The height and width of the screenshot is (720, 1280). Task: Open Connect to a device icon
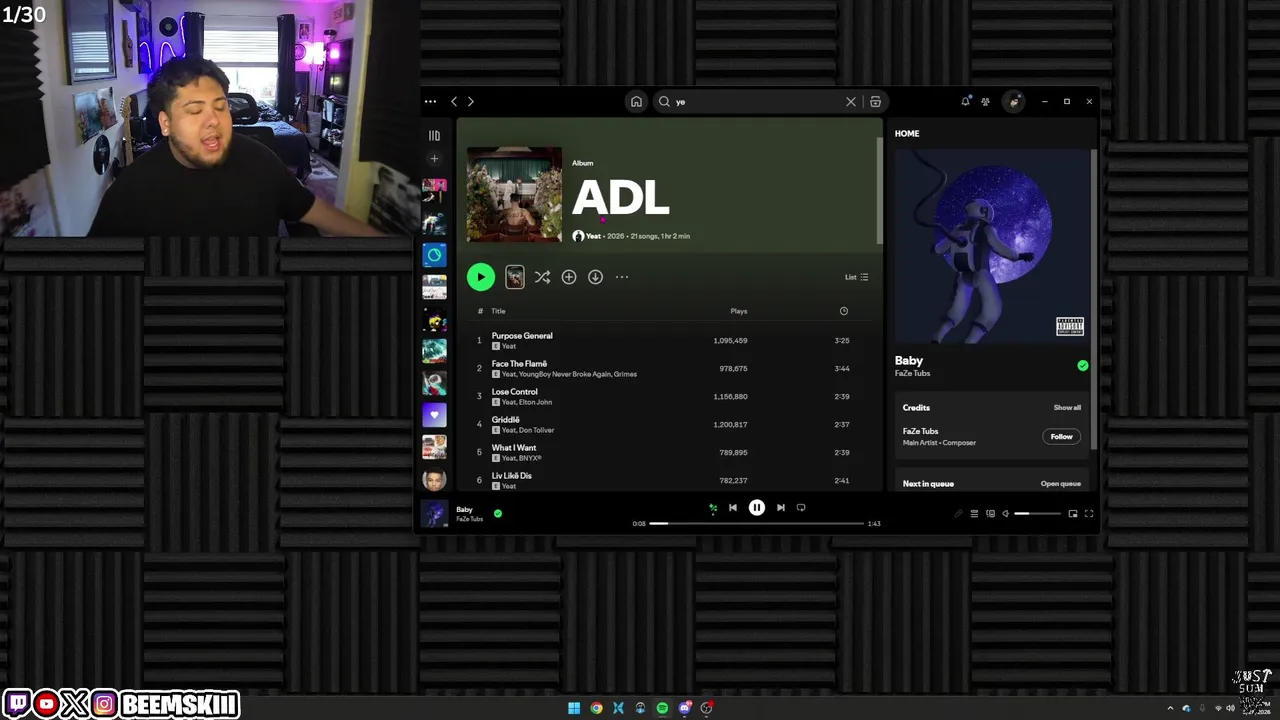pos(990,514)
